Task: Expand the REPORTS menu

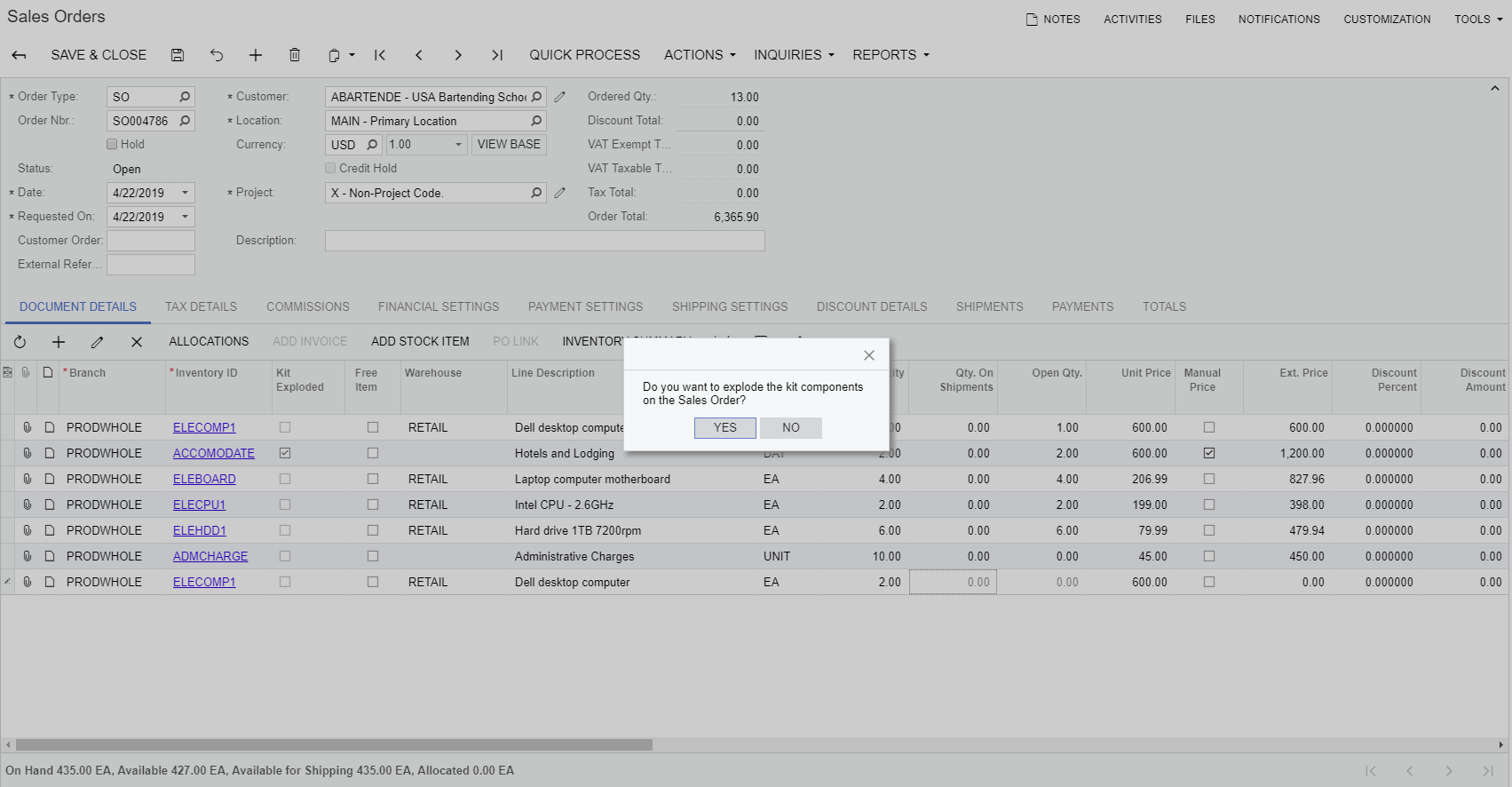Action: point(891,55)
